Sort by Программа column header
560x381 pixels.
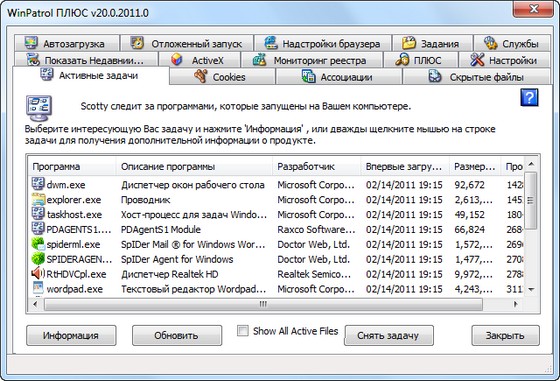pos(71,166)
